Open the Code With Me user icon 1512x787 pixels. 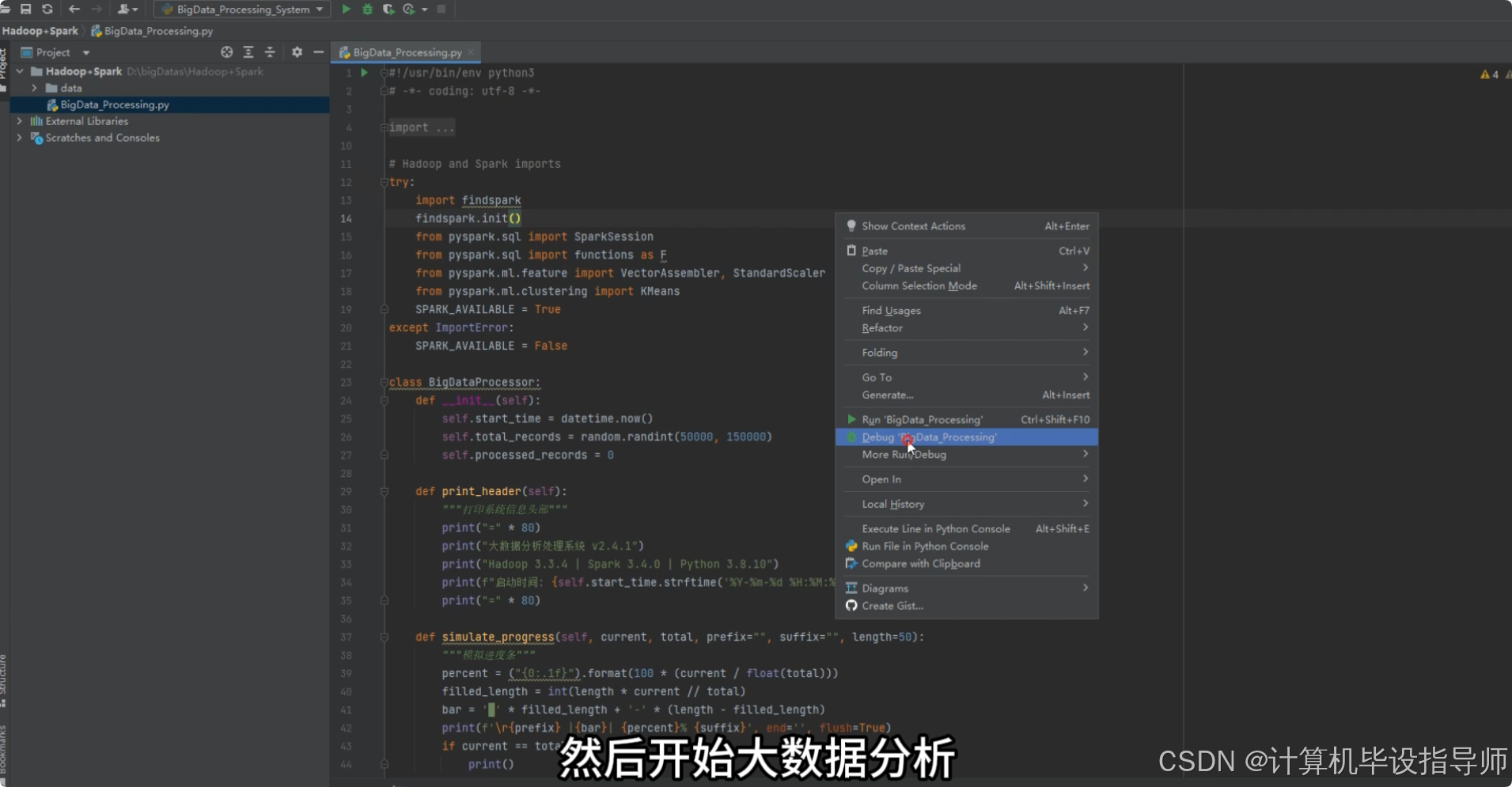pos(127,9)
